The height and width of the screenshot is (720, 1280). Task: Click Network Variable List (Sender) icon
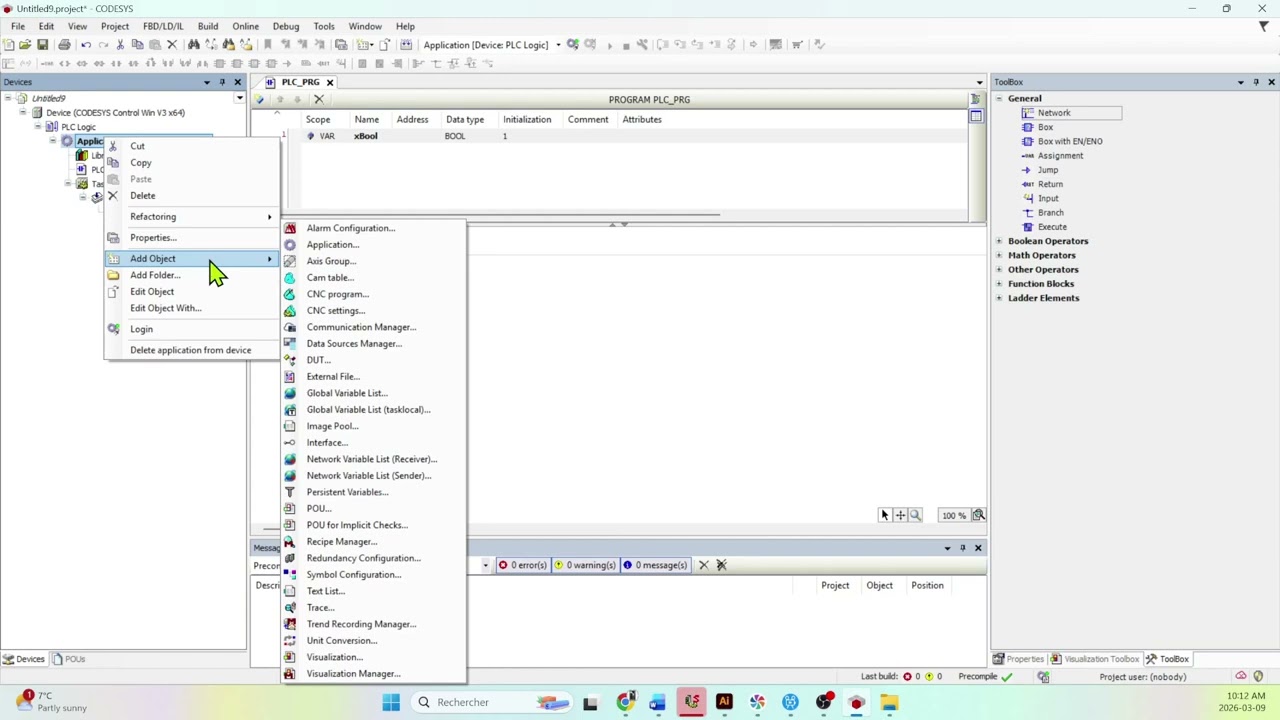click(290, 475)
